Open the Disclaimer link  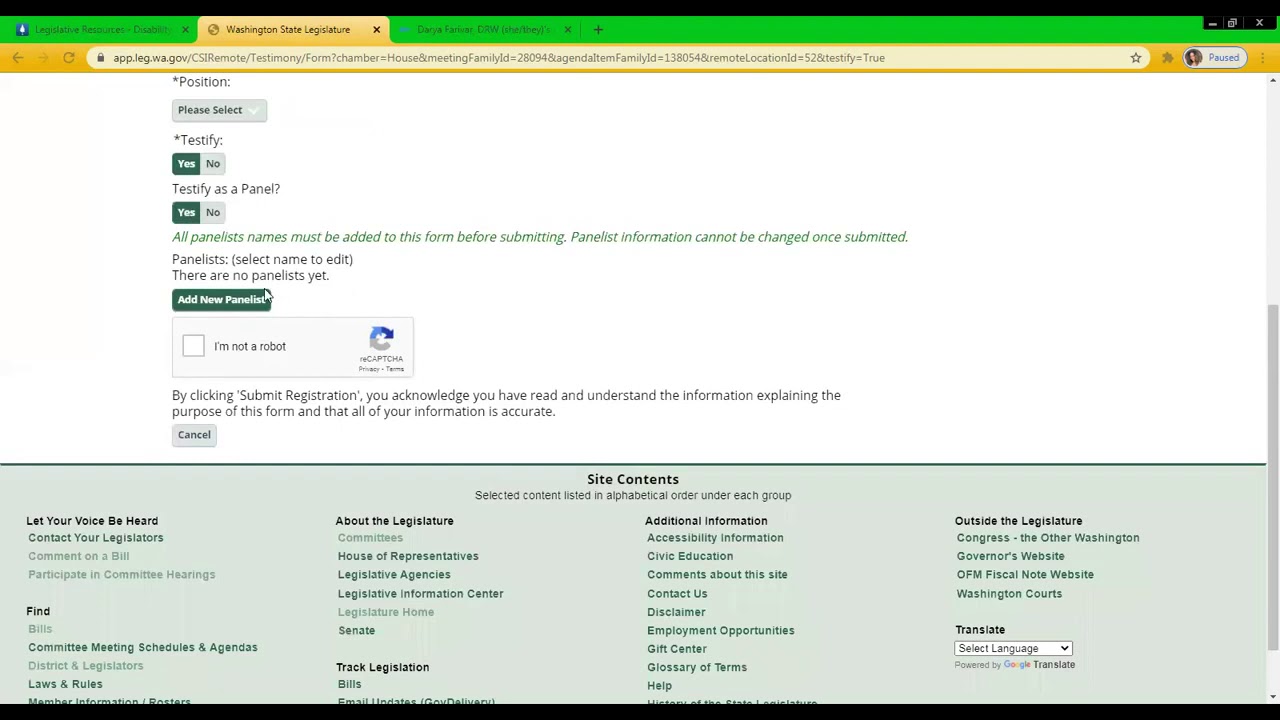pyautogui.click(x=676, y=612)
